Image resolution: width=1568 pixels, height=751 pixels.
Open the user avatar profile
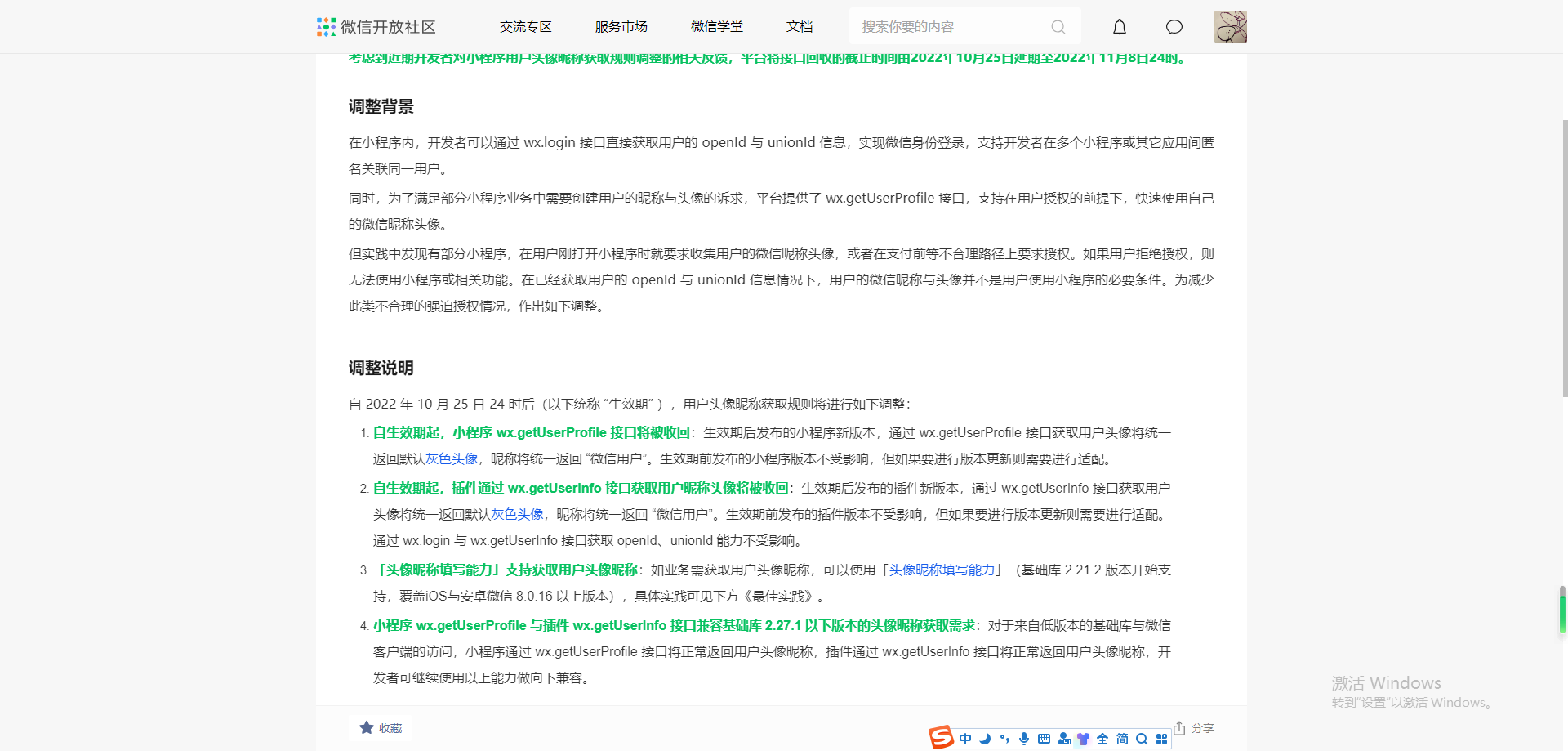pos(1231,27)
